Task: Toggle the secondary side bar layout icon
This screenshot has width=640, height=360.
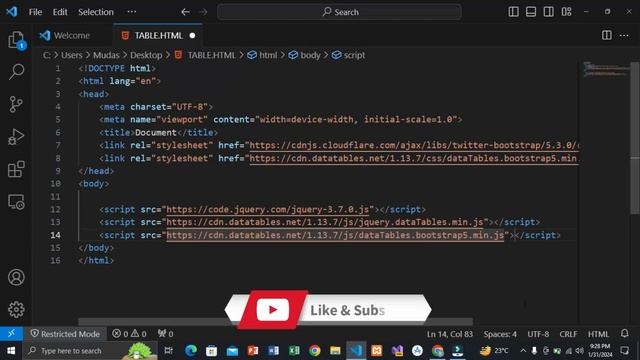Action: (549, 11)
